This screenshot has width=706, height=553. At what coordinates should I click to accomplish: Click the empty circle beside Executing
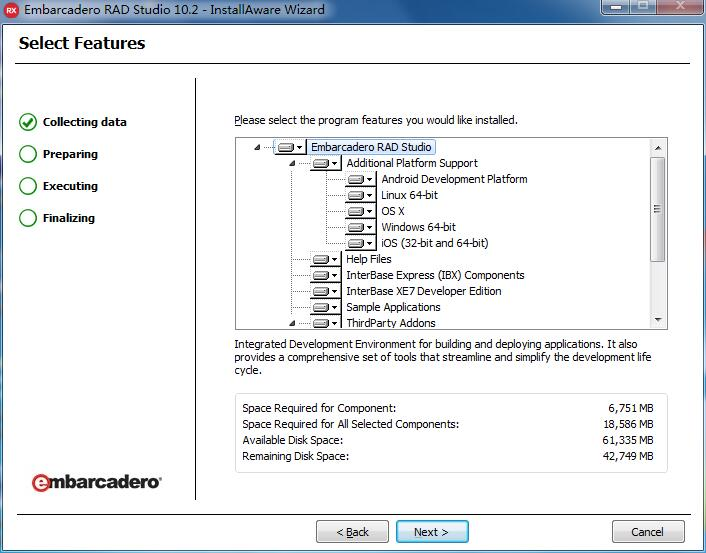pos(28,186)
